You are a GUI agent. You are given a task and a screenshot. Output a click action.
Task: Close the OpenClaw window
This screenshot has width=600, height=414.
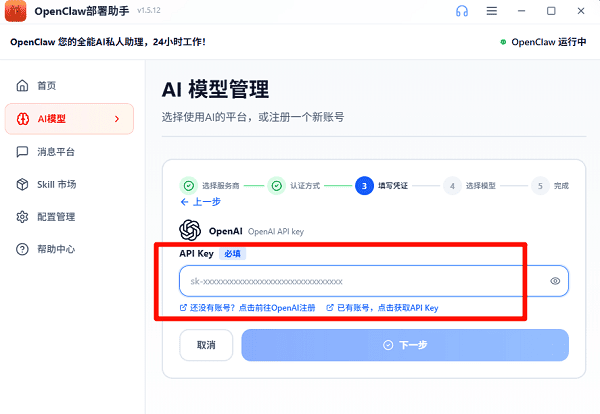click(x=581, y=11)
